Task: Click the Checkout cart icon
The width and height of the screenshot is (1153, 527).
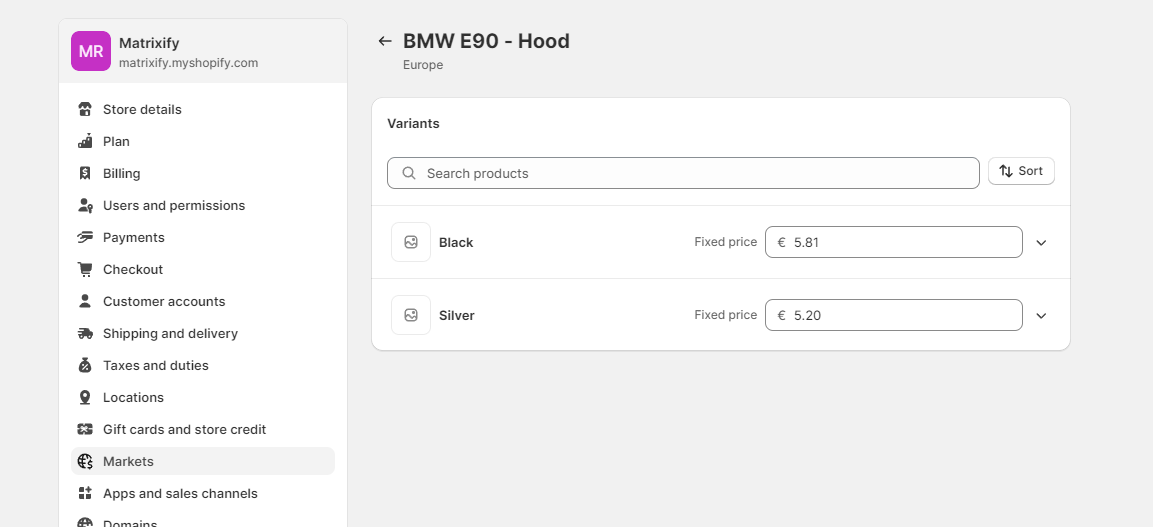Action: pos(85,269)
